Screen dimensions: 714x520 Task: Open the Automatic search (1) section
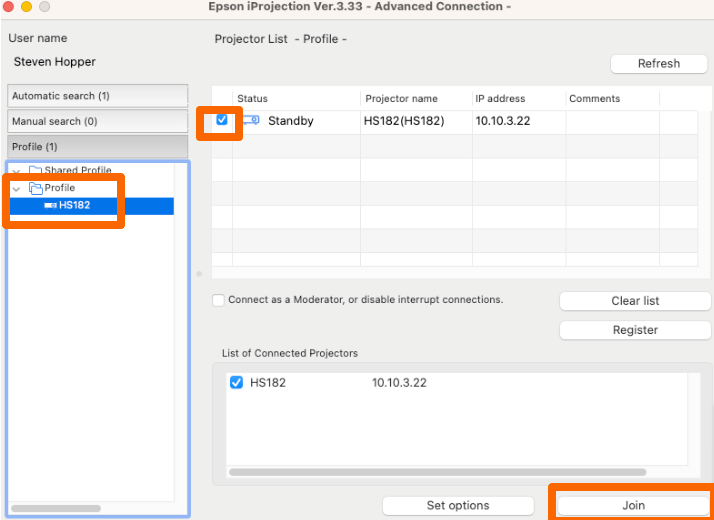[x=97, y=96]
